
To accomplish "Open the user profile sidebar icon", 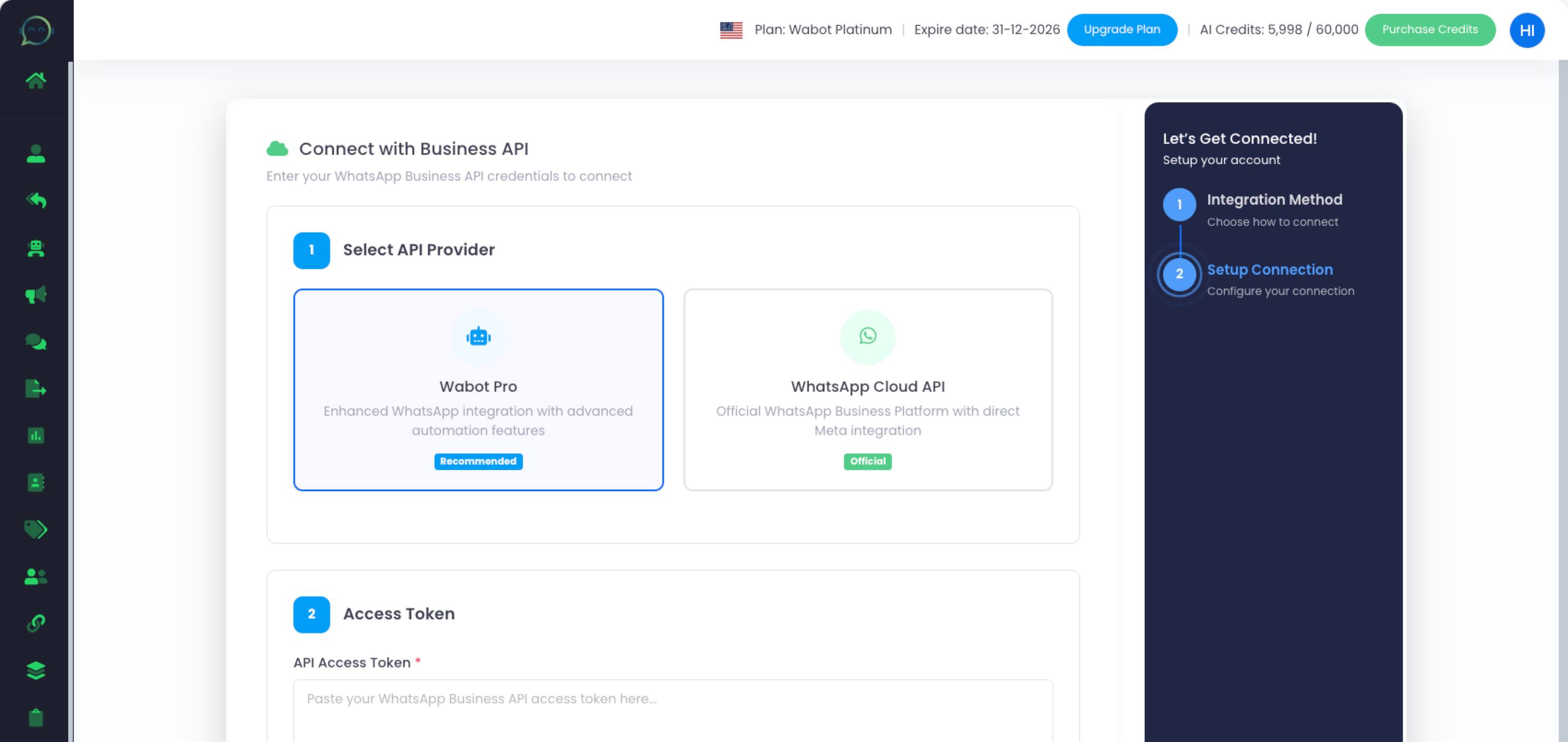I will click(36, 154).
